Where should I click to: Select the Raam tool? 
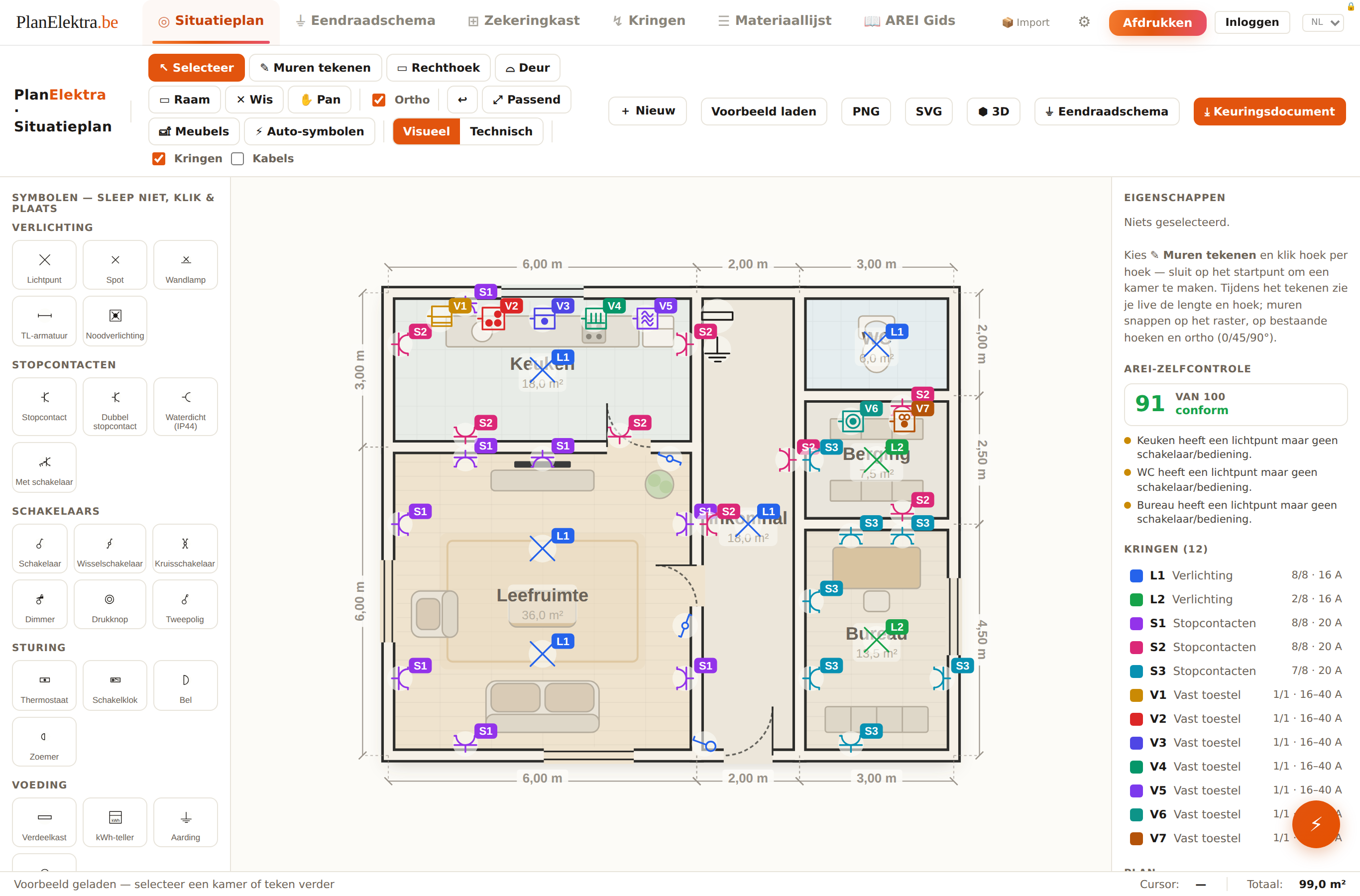pyautogui.click(x=185, y=100)
